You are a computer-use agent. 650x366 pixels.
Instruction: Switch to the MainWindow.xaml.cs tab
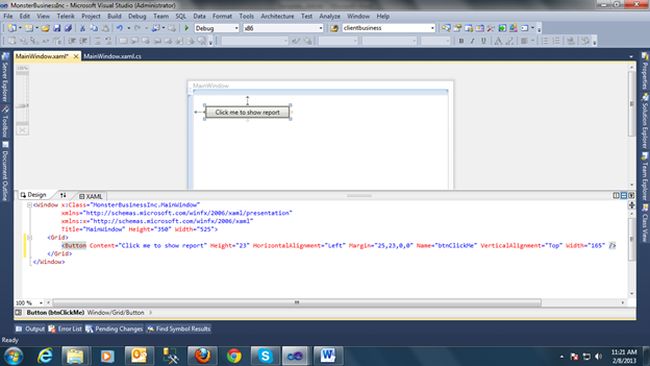(112, 56)
